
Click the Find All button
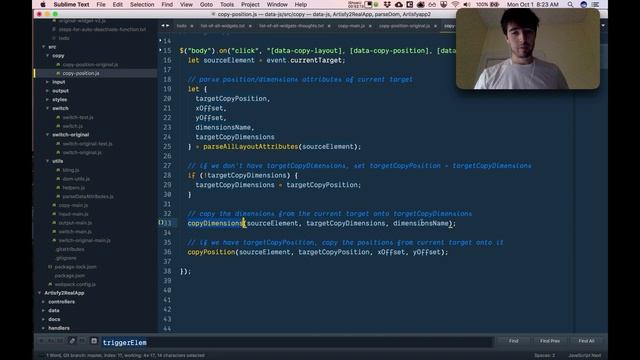coord(586,341)
